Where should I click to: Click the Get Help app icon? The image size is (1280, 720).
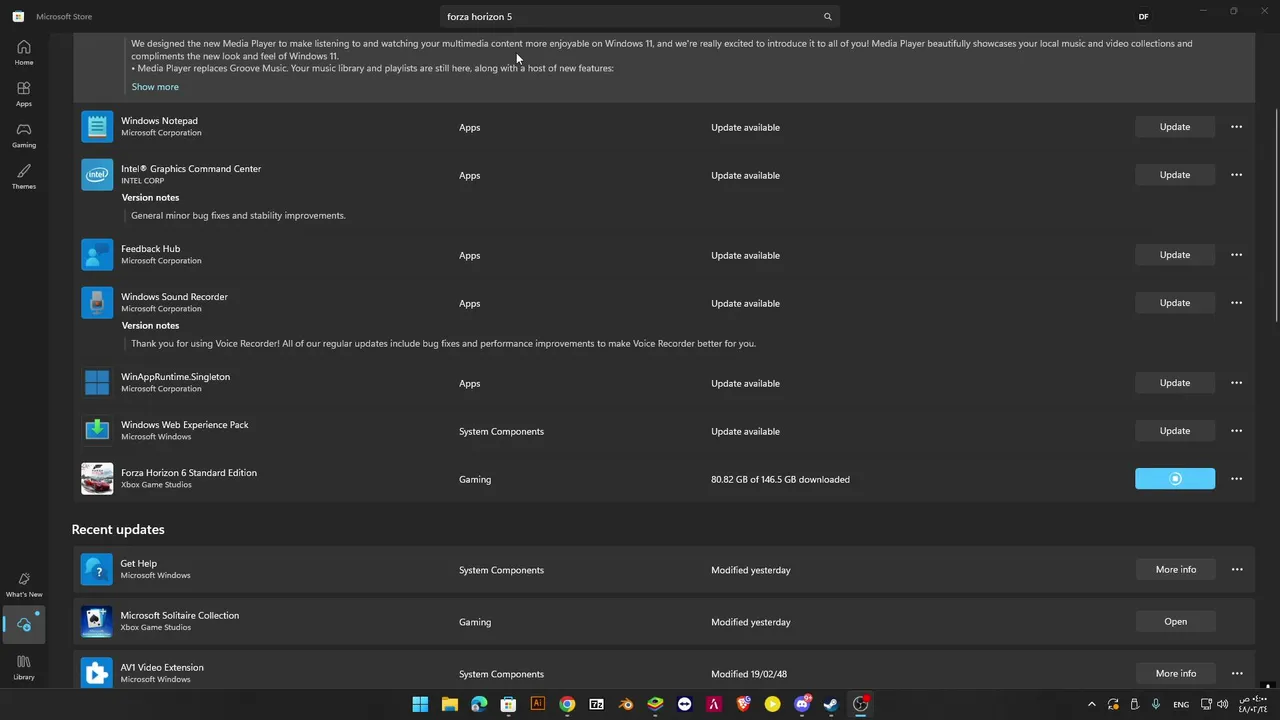(x=97, y=570)
